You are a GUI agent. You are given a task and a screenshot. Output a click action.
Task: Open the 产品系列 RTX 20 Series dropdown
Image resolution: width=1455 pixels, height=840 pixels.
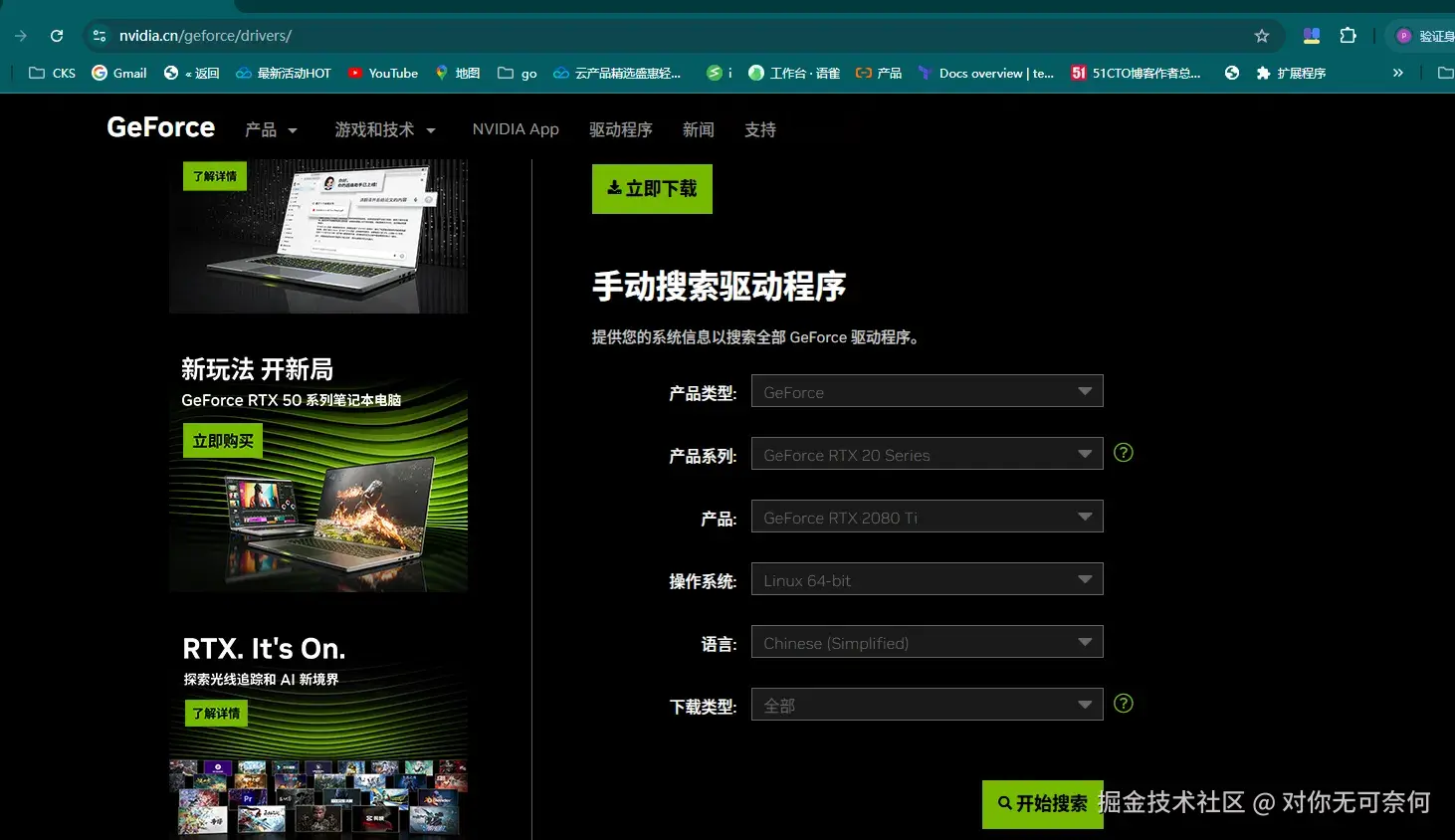pyautogui.click(x=928, y=454)
